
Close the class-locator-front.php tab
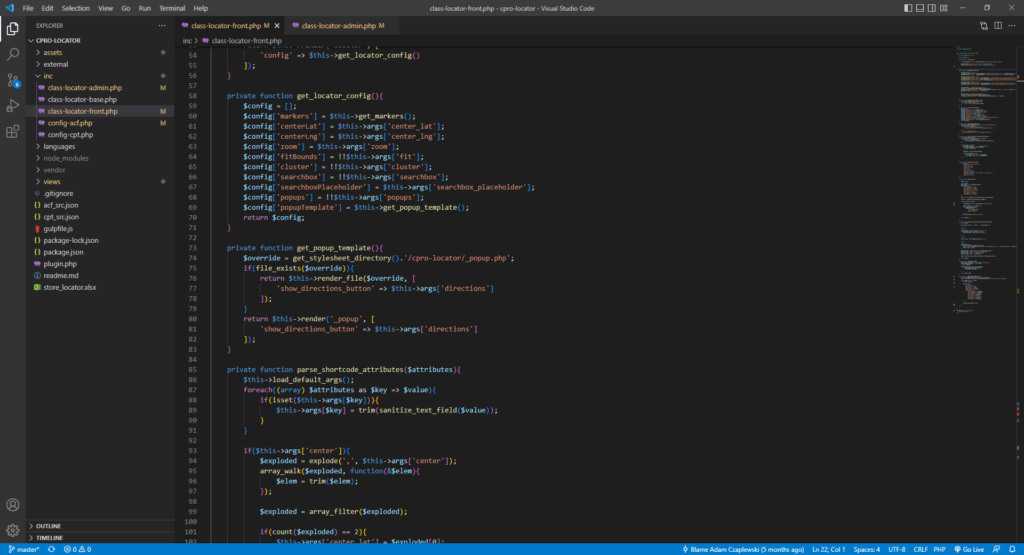click(x=277, y=25)
